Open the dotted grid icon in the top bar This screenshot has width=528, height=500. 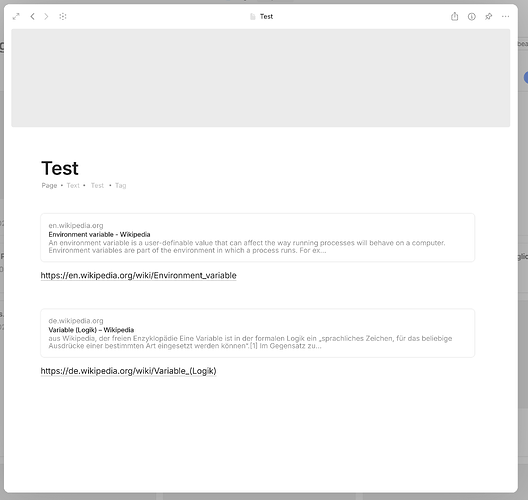[x=63, y=16]
